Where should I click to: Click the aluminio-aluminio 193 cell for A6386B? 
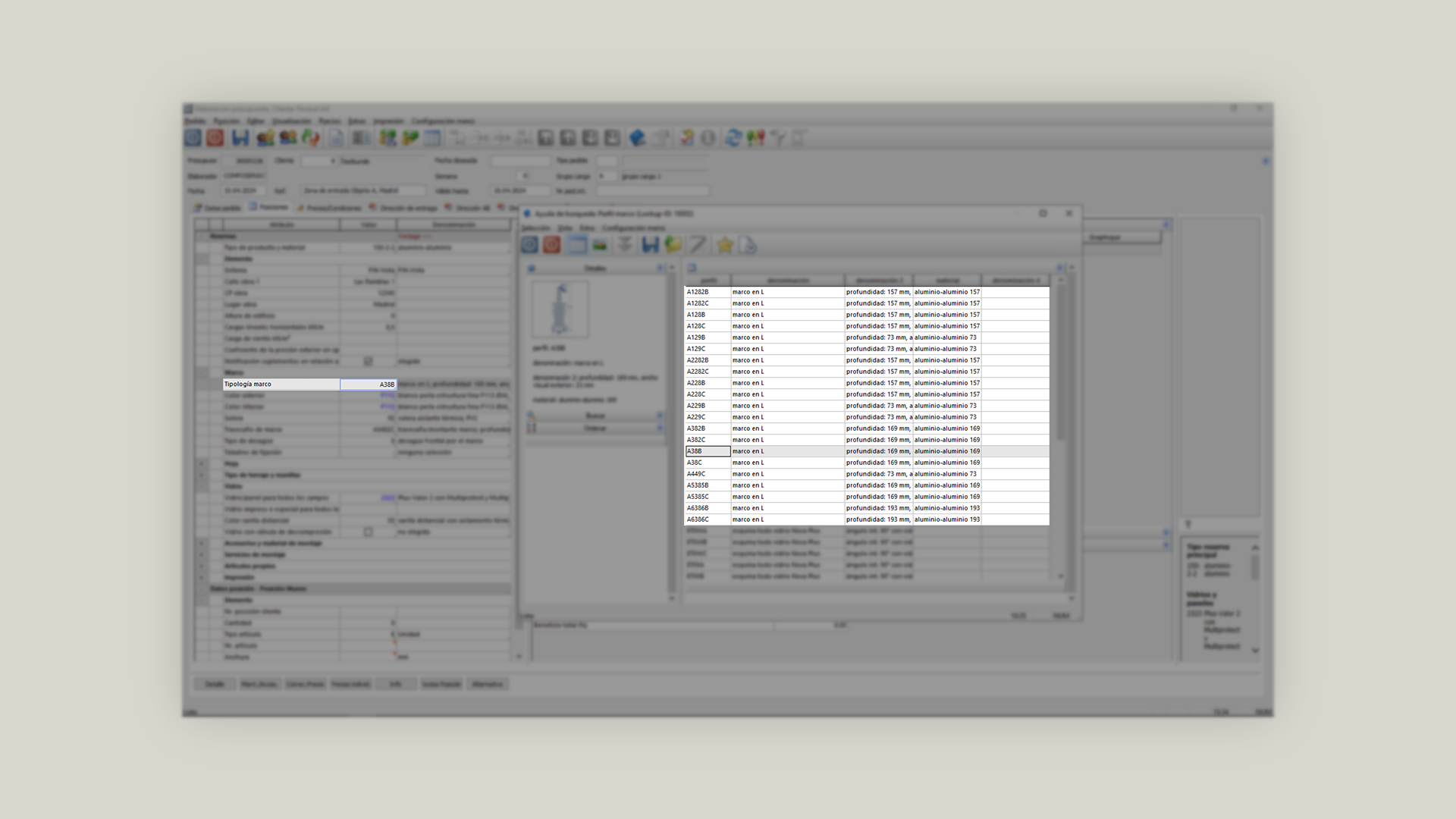click(x=946, y=508)
